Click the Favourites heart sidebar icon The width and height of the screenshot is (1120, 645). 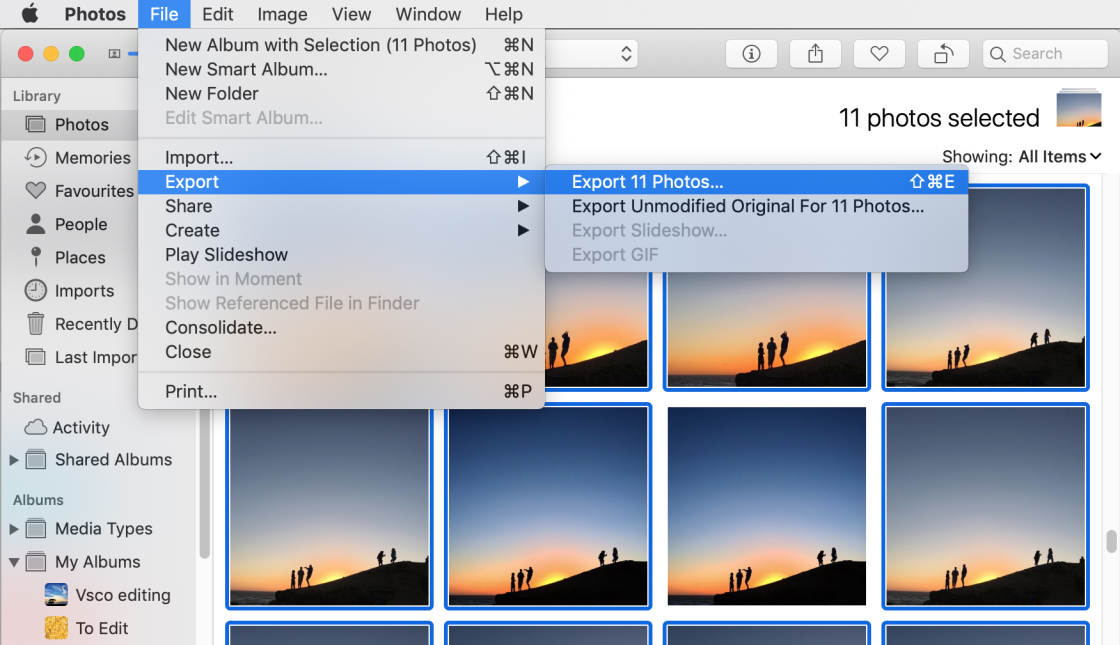point(35,190)
